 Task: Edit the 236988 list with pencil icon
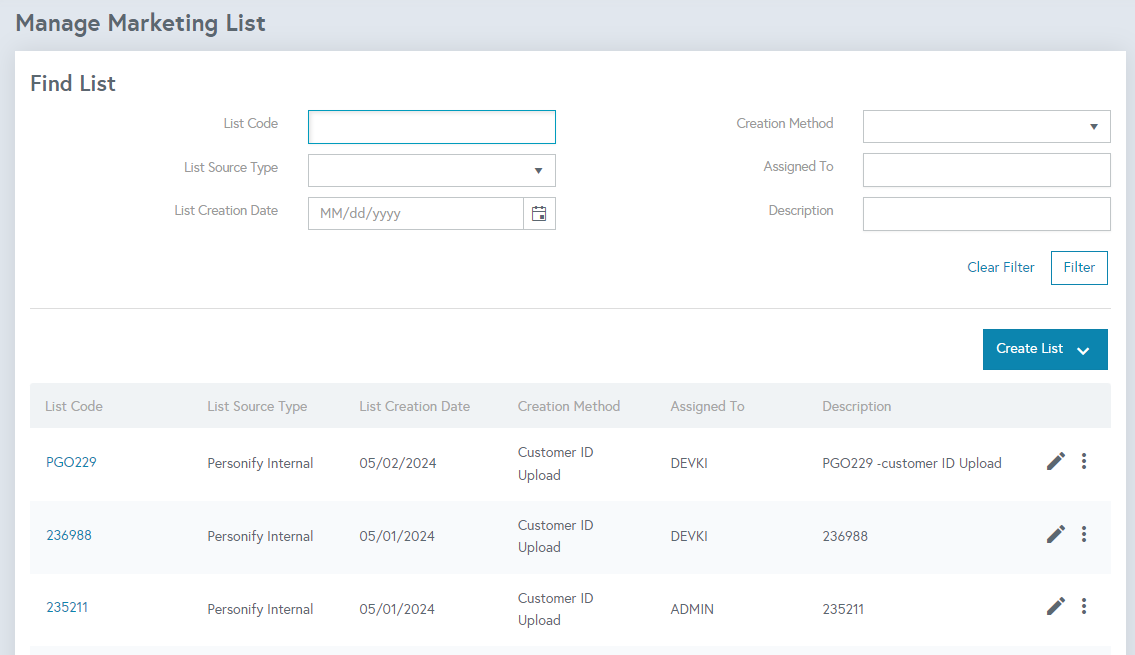click(x=1055, y=534)
